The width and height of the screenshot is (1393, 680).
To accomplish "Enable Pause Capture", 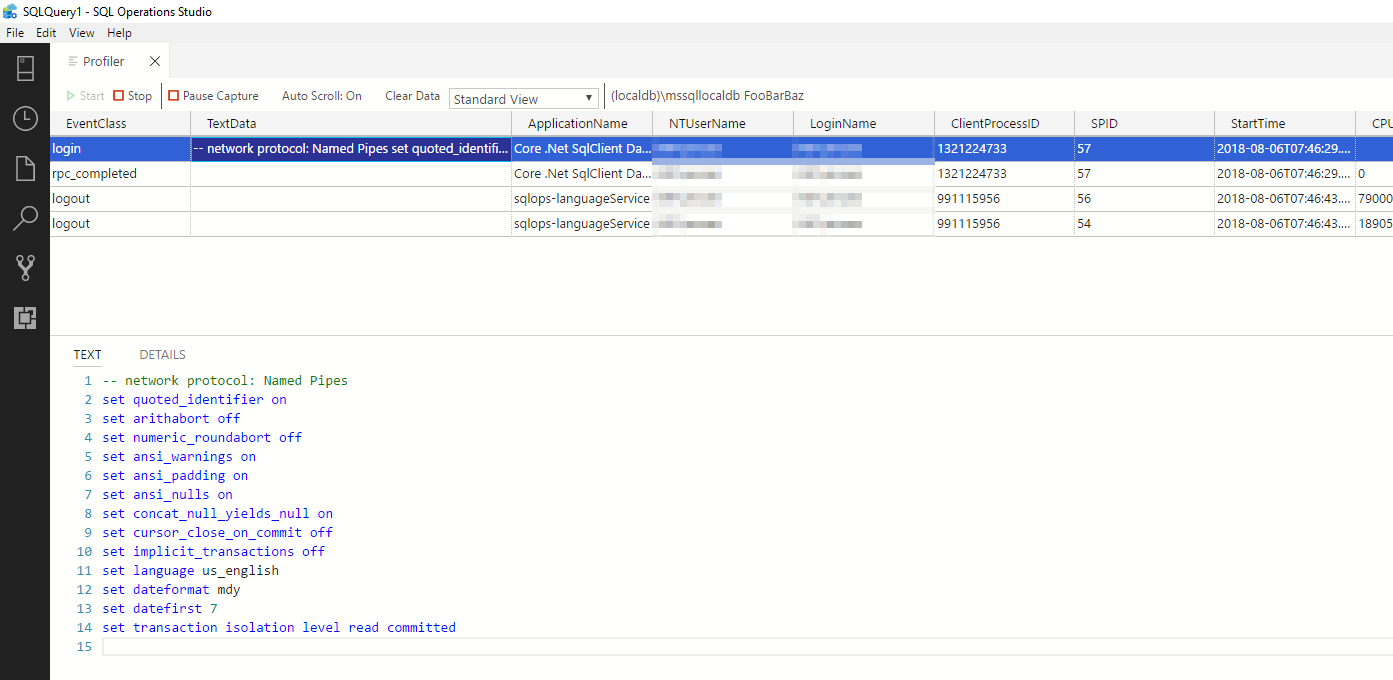I will click(213, 95).
